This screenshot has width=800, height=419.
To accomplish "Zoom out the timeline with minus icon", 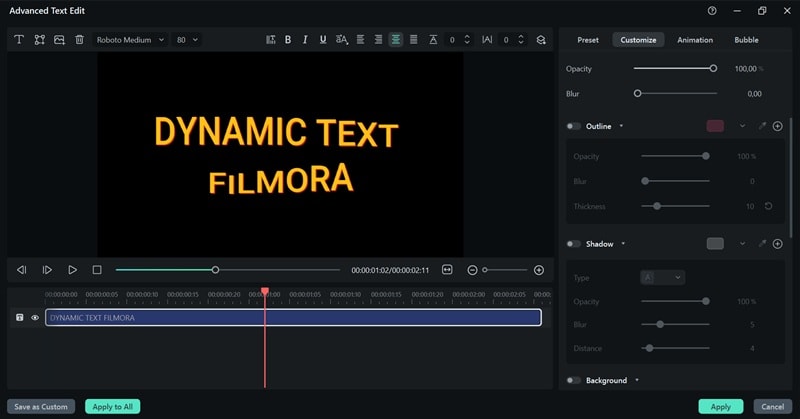I will pos(472,270).
